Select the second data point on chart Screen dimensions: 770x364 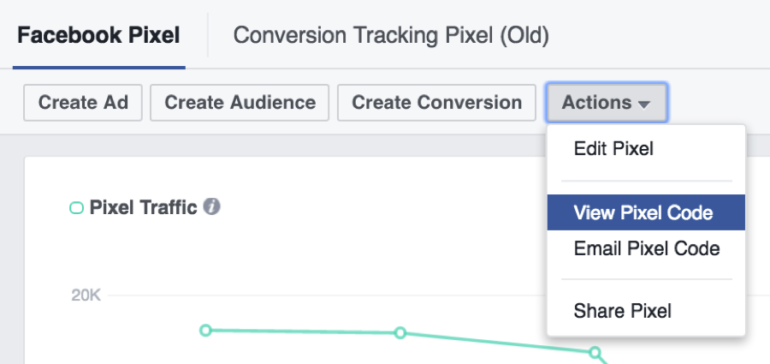pos(400,333)
